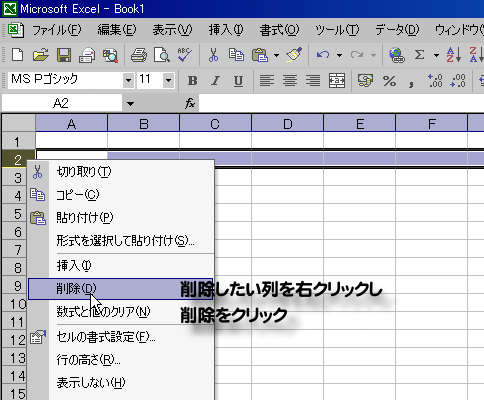Open the ツール(T) menu
Viewport: 484px width, 400px height.
pos(337,30)
